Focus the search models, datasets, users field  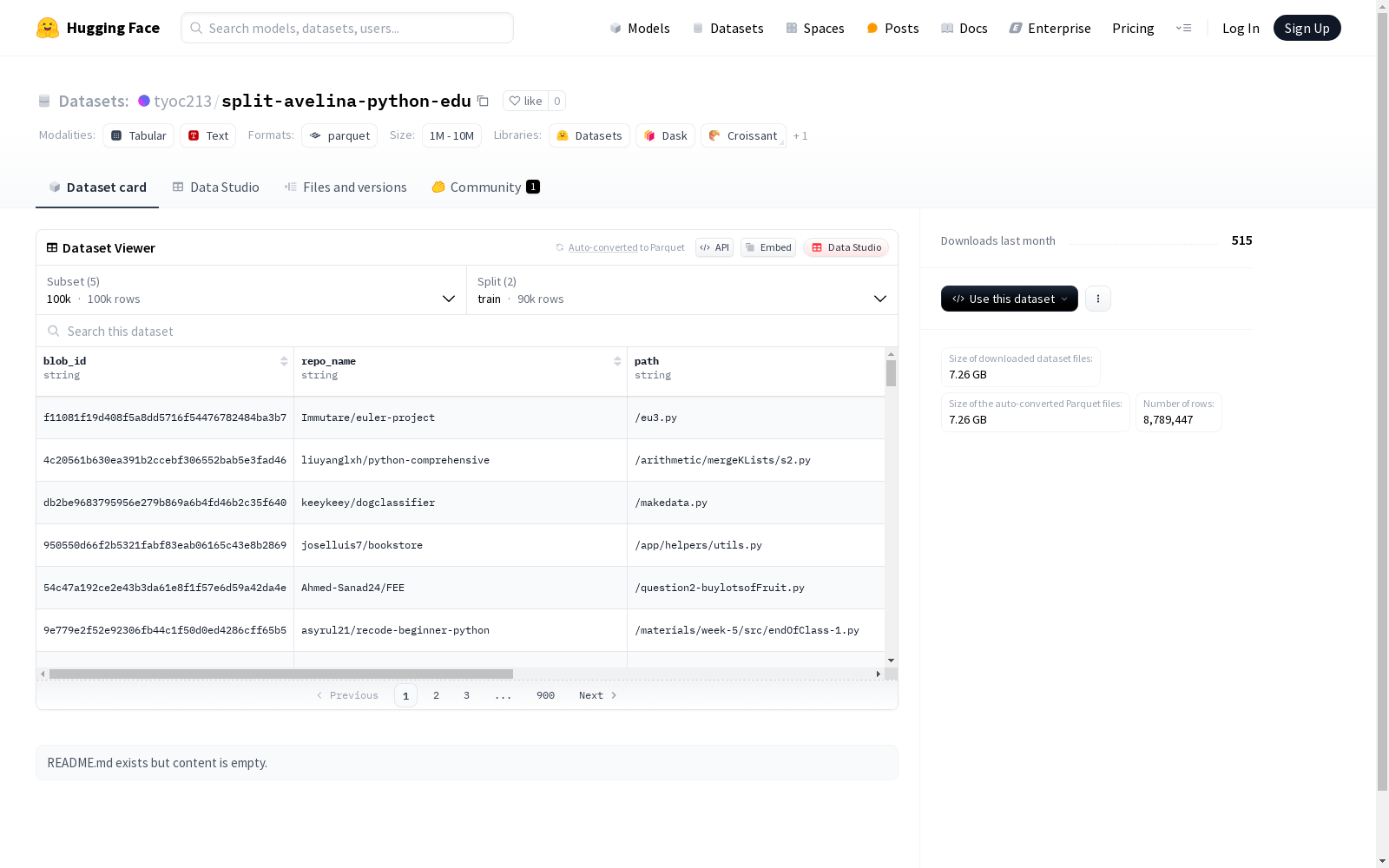tap(347, 28)
